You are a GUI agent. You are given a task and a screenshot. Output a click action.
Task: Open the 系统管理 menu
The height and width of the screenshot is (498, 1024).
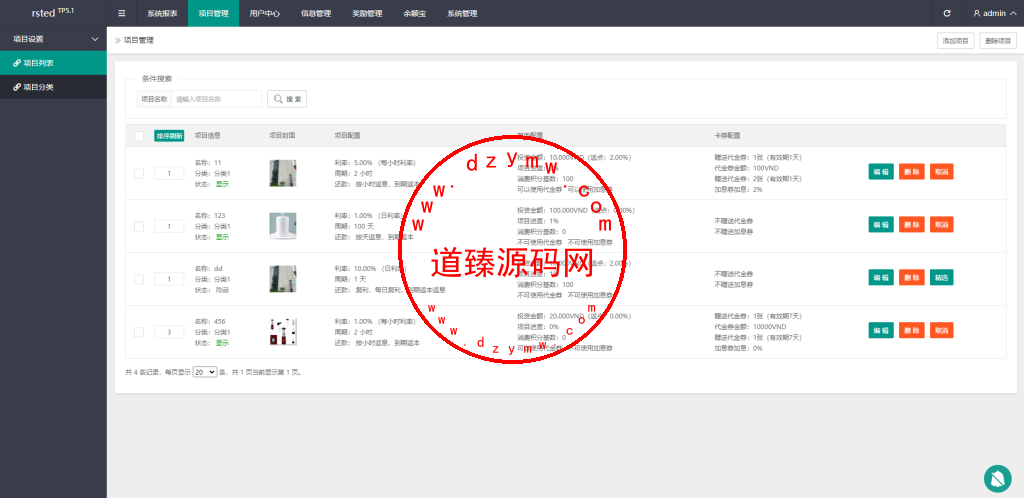click(462, 13)
